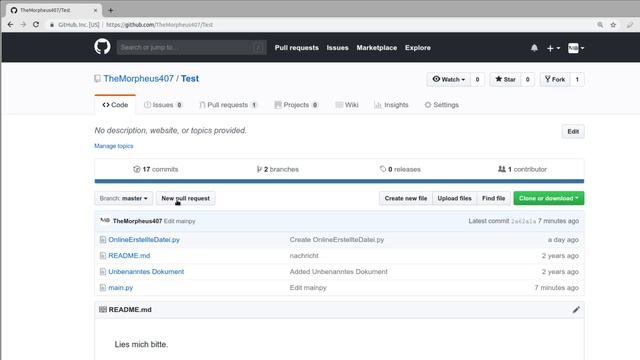Image resolution: width=640 pixels, height=360 pixels.
Task: Open main.py file
Action: click(120, 288)
